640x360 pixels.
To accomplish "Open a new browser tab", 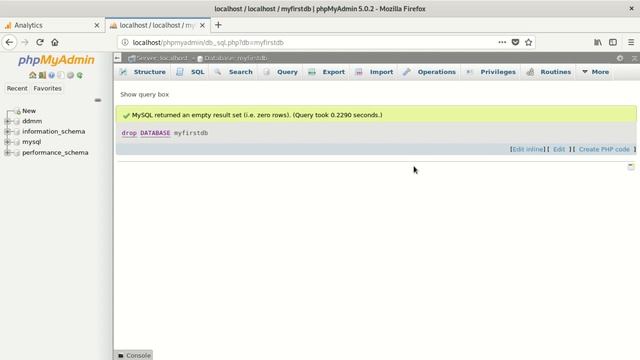I will point(218,25).
